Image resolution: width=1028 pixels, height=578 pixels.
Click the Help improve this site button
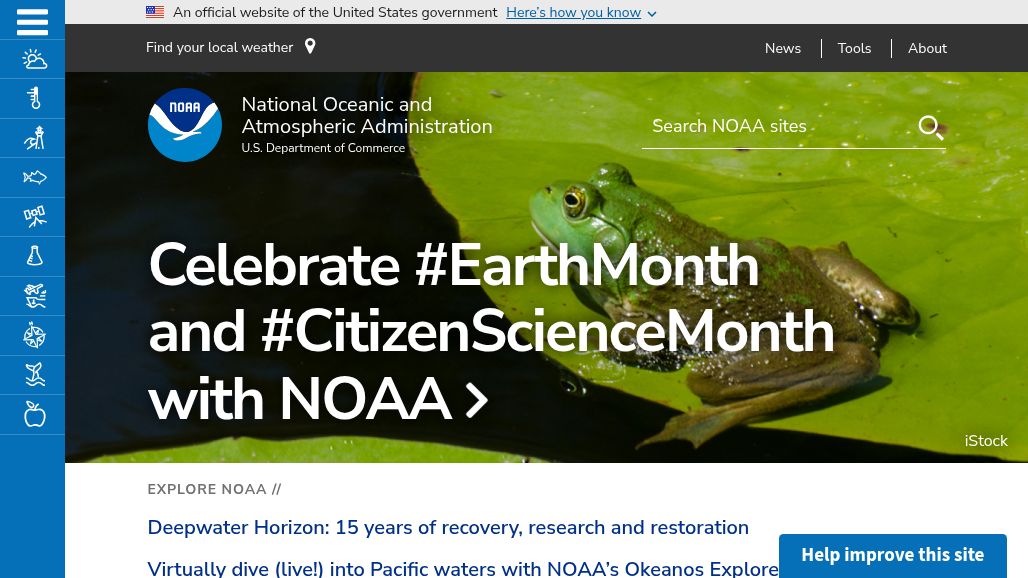coord(892,555)
